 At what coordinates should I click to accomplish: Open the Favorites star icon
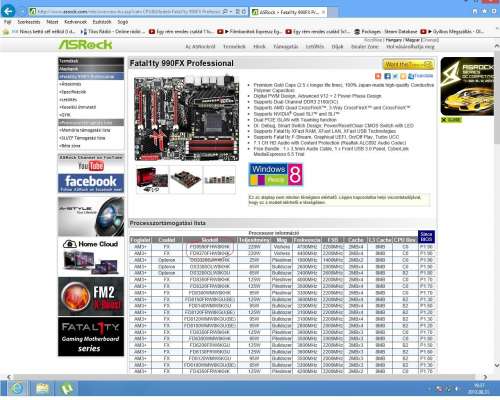(x=484, y=12)
